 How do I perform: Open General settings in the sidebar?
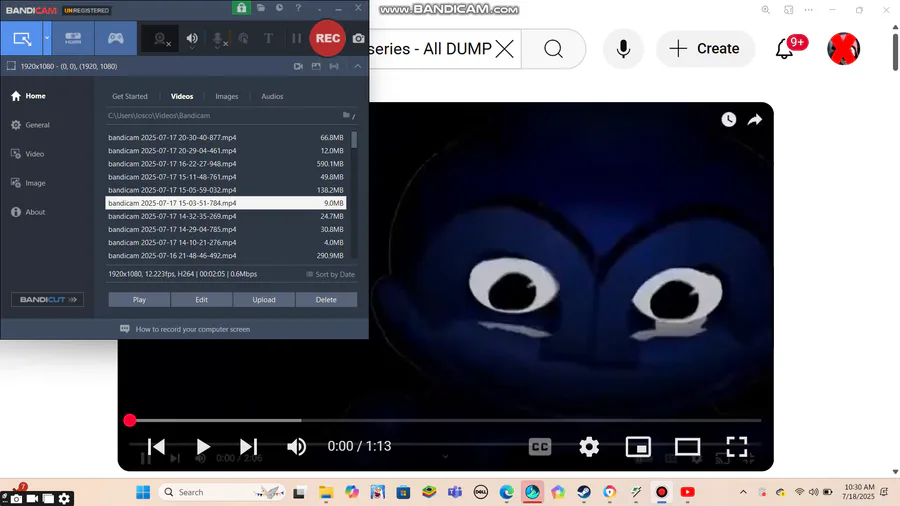click(x=30, y=125)
